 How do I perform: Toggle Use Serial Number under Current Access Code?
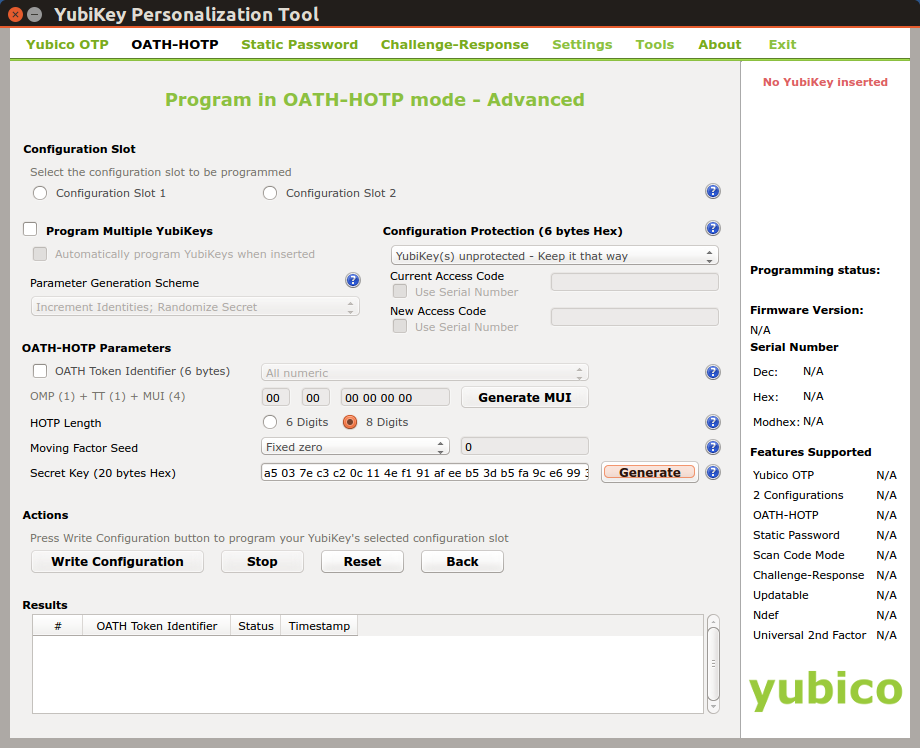400,291
